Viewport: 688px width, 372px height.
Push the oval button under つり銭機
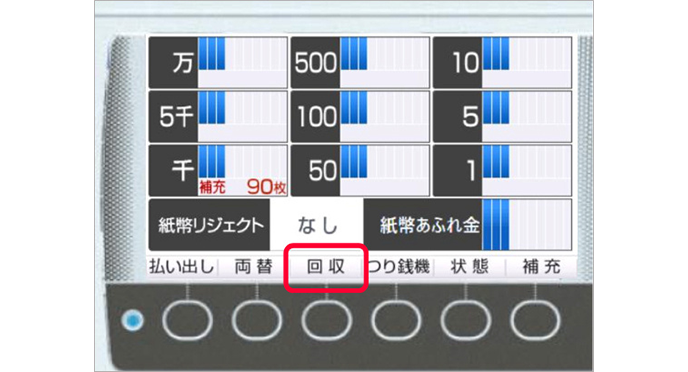pos(396,321)
